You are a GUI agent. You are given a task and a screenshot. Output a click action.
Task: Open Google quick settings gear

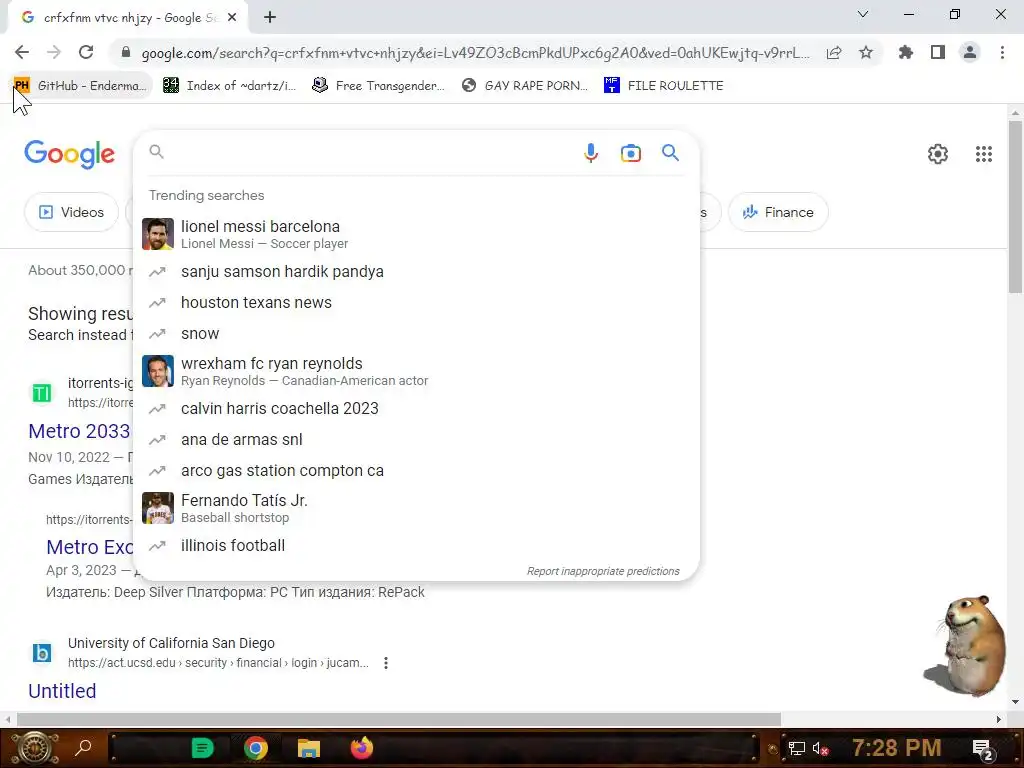coord(938,154)
